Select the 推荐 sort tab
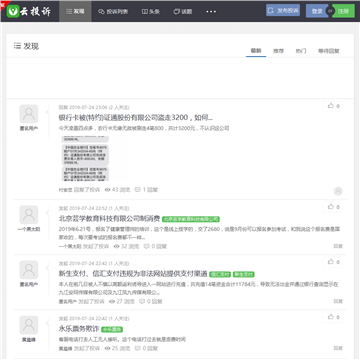The image size is (360, 360). (278, 51)
